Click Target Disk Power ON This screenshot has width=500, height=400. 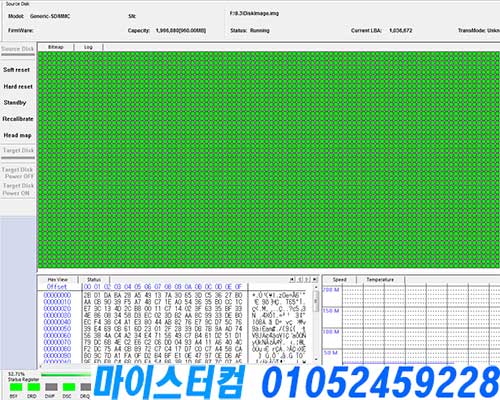tap(18, 189)
